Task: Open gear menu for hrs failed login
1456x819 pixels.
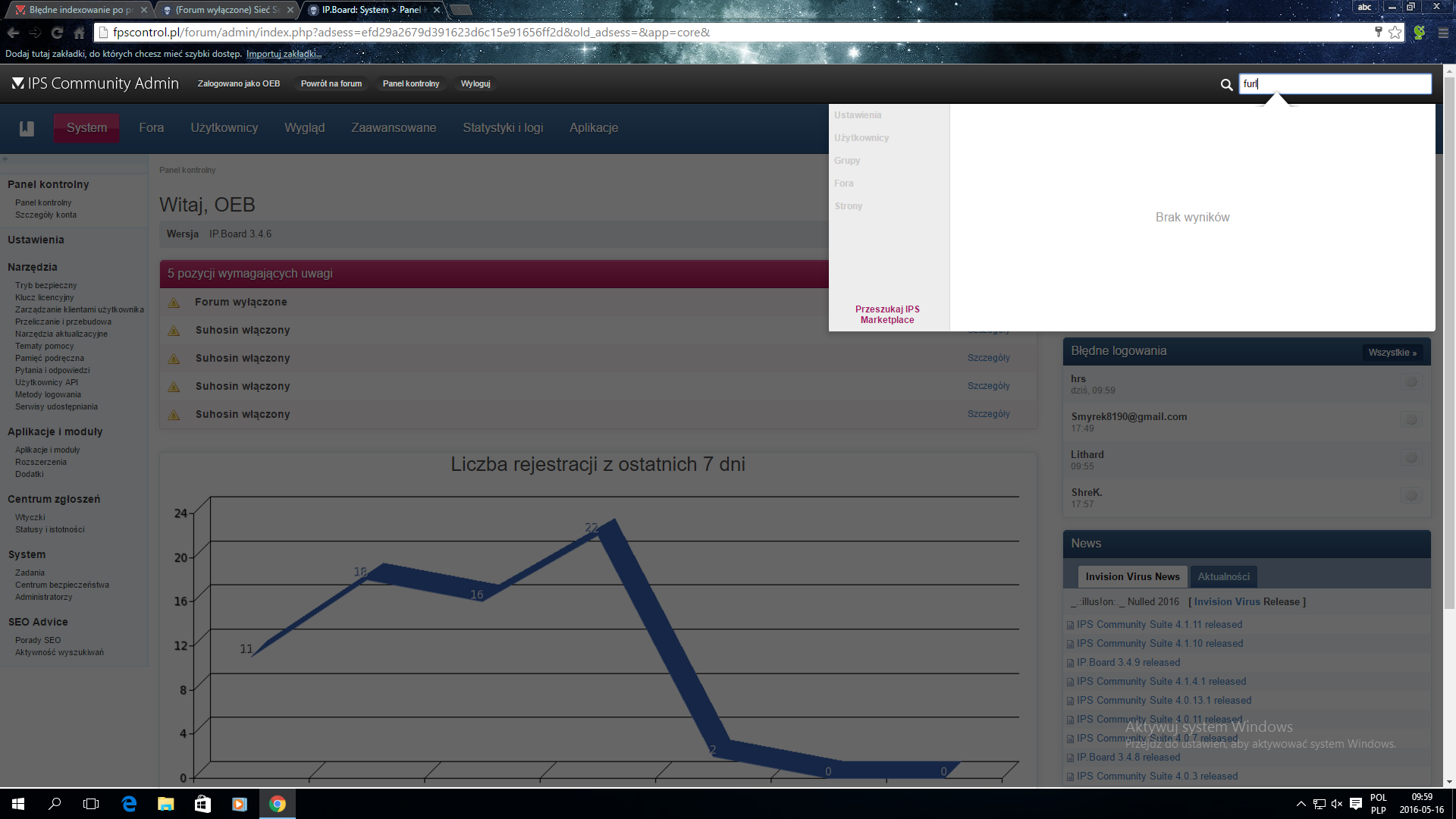Action: [1410, 382]
